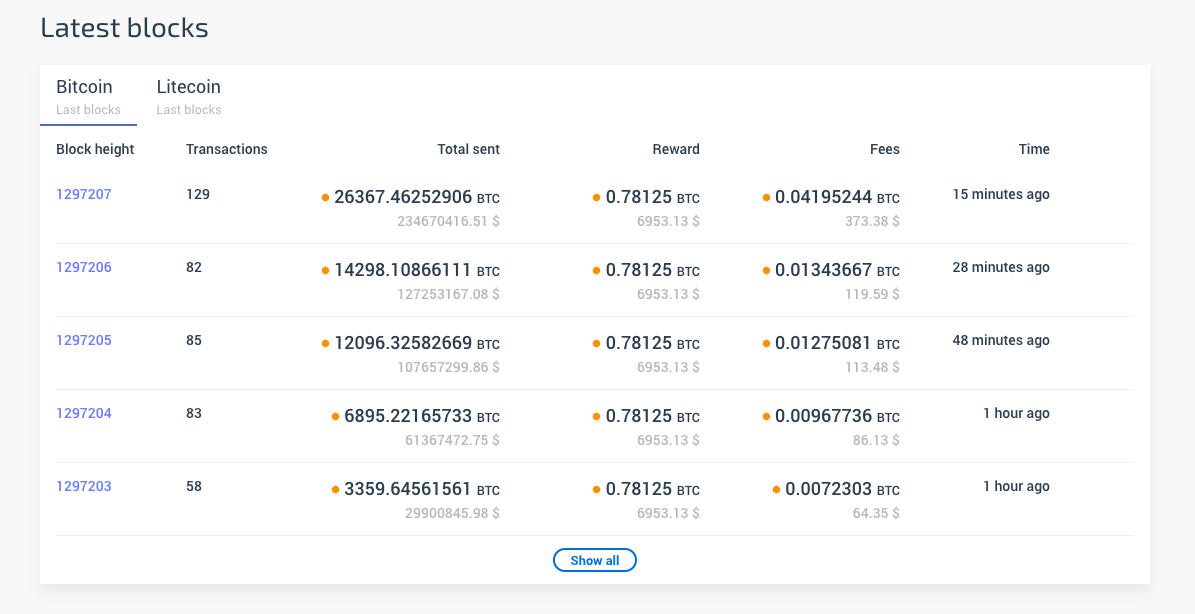1195x614 pixels.
Task: Open block 1297206 link
Action: (84, 267)
